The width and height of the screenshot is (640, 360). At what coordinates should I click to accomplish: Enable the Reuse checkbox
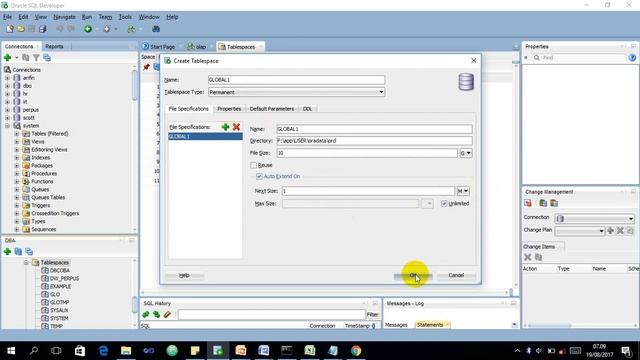tap(253, 165)
